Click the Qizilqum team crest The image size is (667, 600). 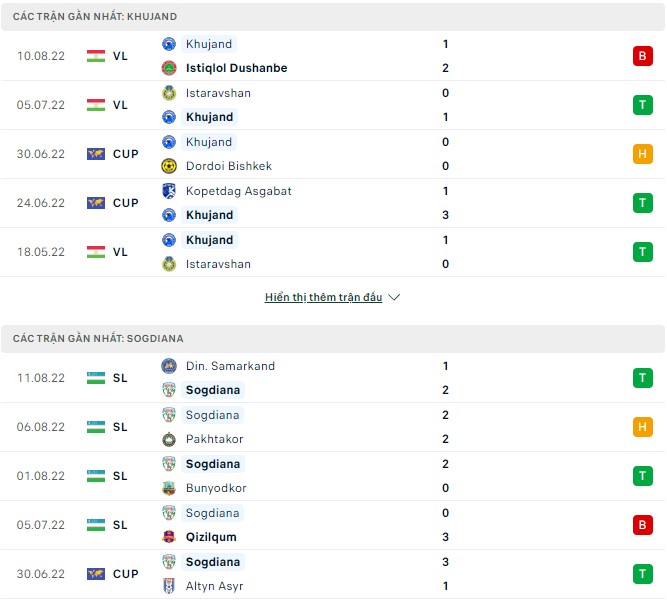(x=169, y=537)
